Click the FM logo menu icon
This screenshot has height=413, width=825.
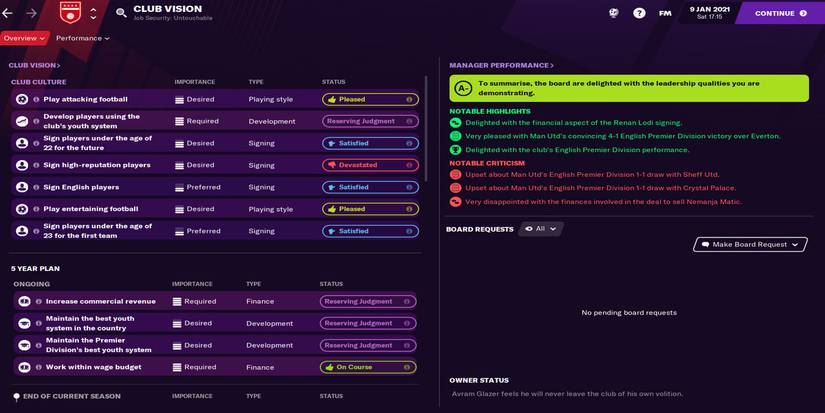point(665,13)
